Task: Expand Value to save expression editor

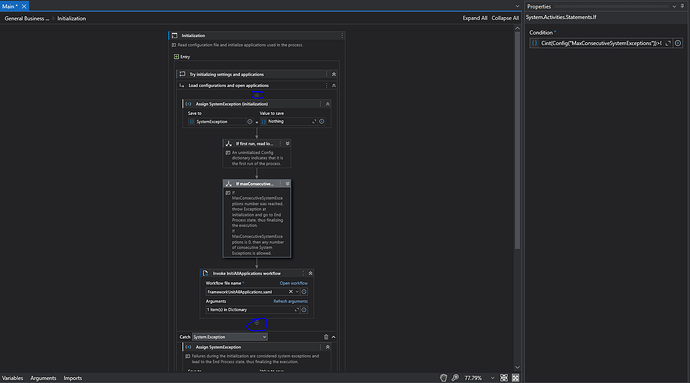Action: 314,122
